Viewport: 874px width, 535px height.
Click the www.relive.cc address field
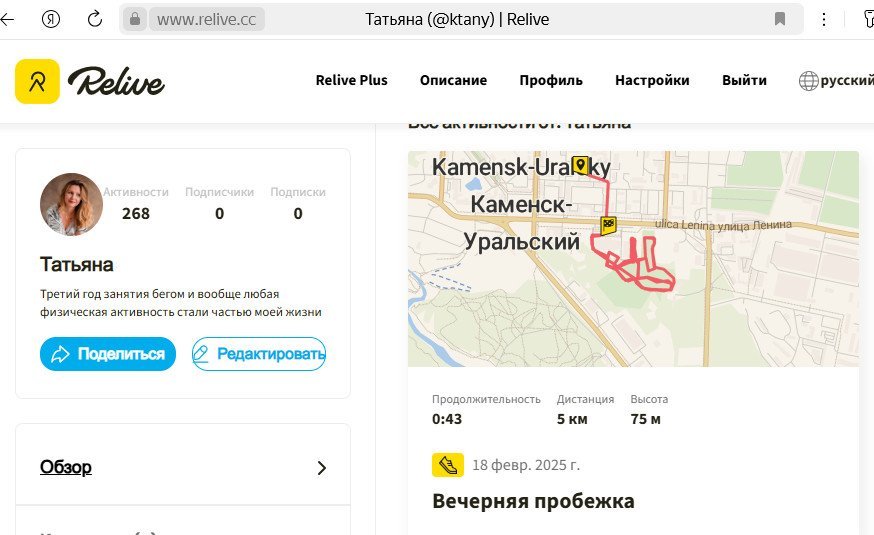coord(207,20)
